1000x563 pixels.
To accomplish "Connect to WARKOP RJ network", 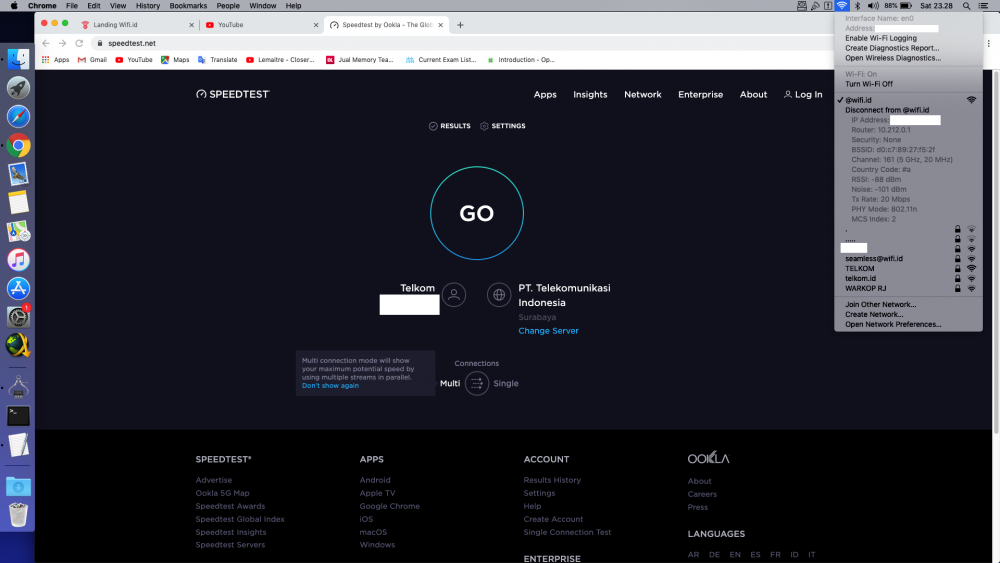I will point(908,288).
